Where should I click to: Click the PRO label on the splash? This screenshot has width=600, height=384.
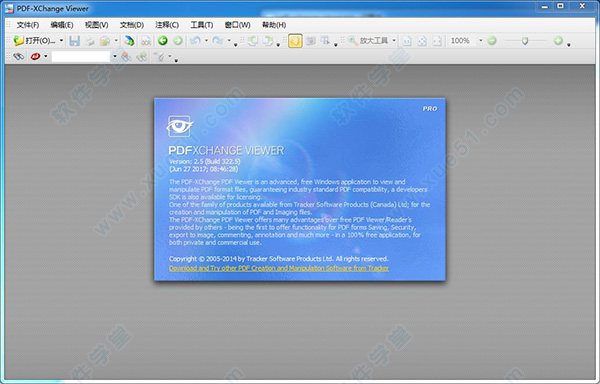point(430,109)
